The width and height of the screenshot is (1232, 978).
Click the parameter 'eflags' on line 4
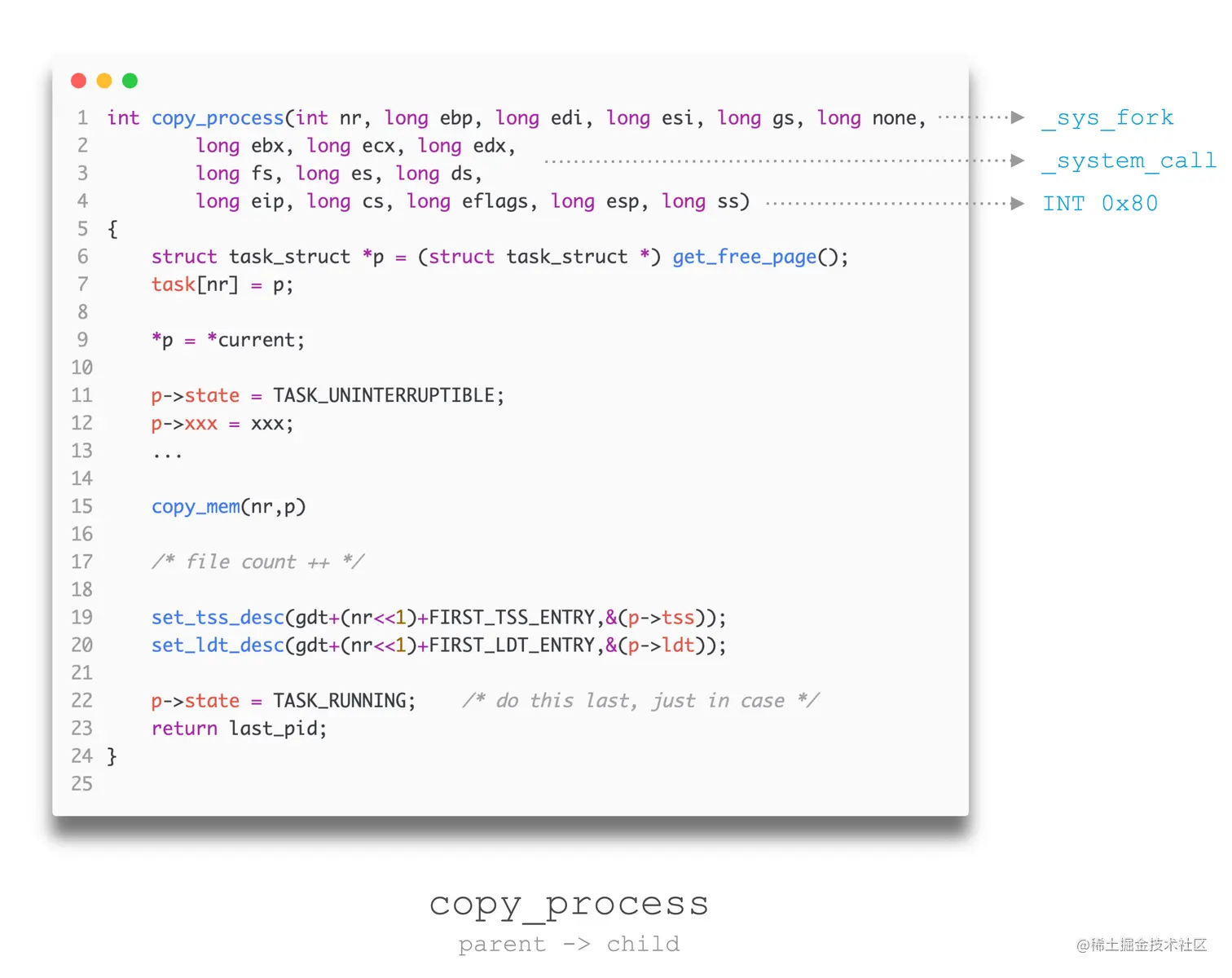(495, 201)
